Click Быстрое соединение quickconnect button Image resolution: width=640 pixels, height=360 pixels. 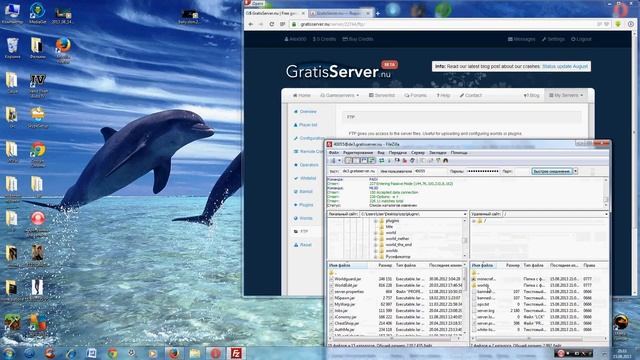click(552, 171)
